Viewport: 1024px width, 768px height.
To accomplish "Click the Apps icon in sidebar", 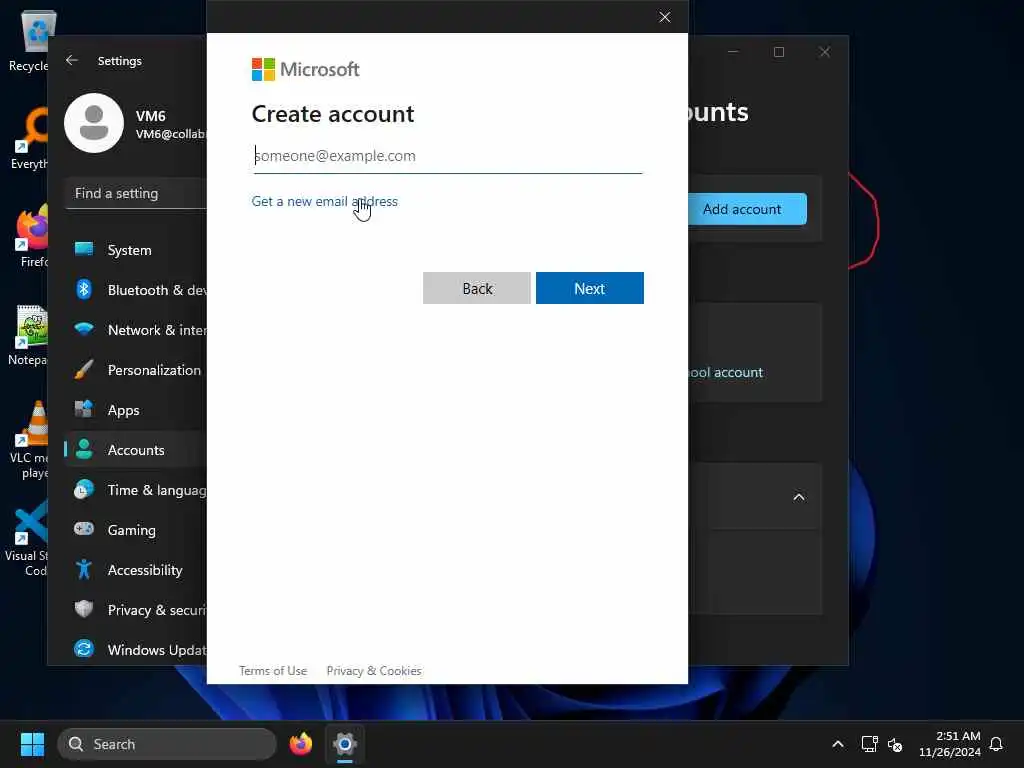I will (x=84, y=409).
